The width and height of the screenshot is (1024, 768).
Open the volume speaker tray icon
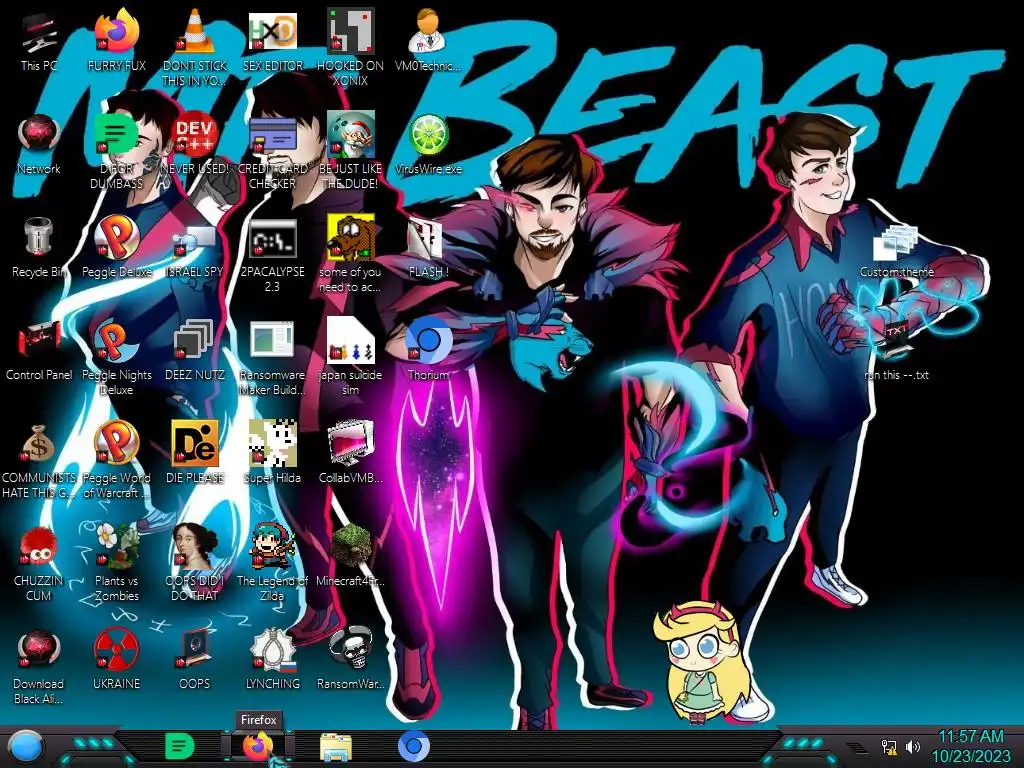(x=913, y=747)
